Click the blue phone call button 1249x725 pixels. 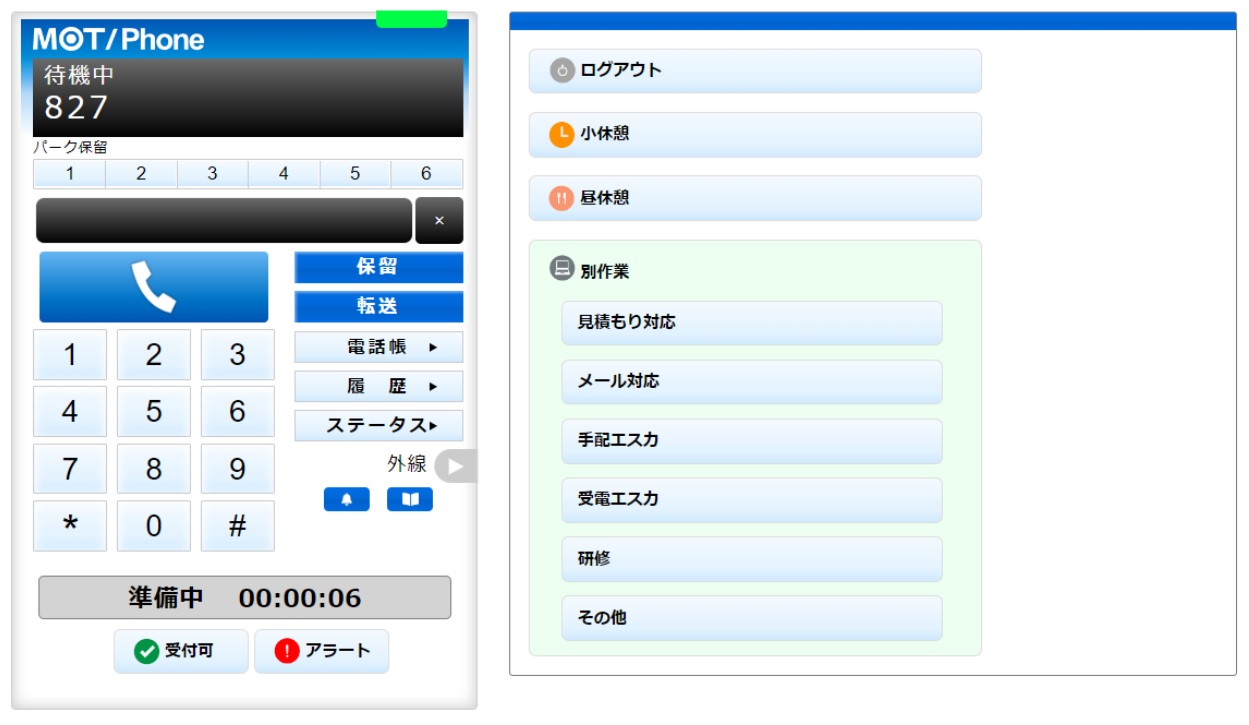[x=153, y=287]
